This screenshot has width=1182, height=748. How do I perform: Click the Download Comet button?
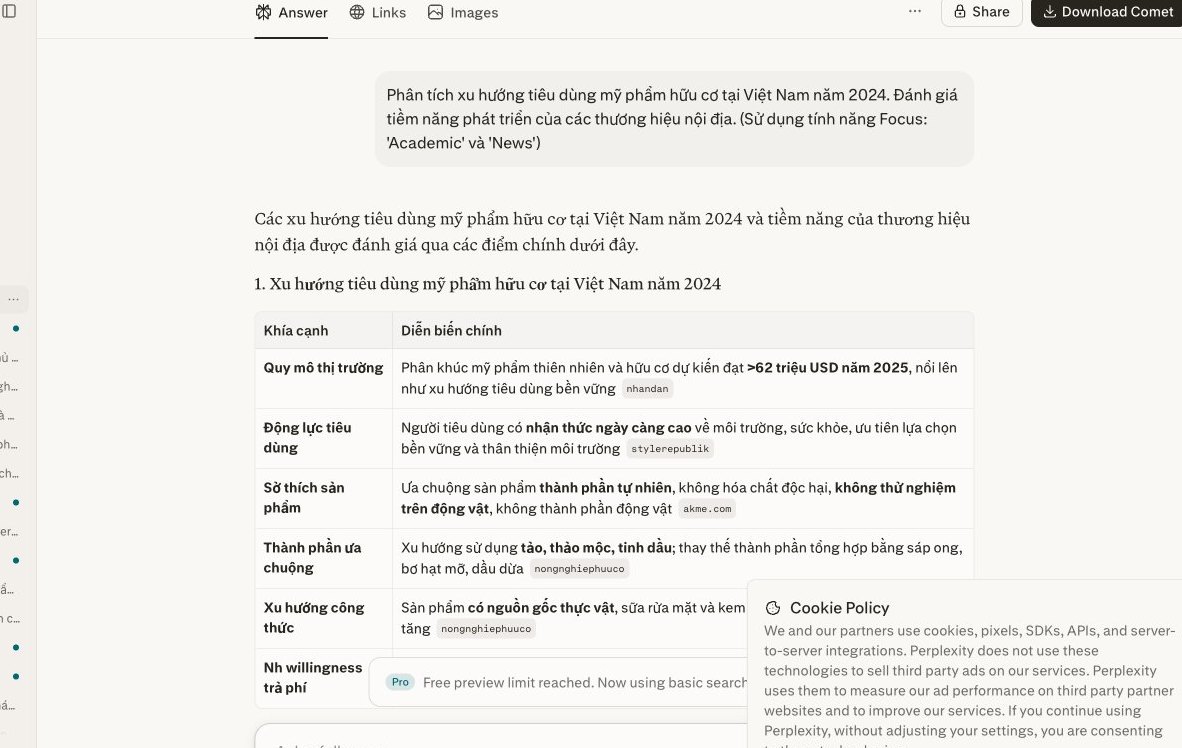[1107, 12]
